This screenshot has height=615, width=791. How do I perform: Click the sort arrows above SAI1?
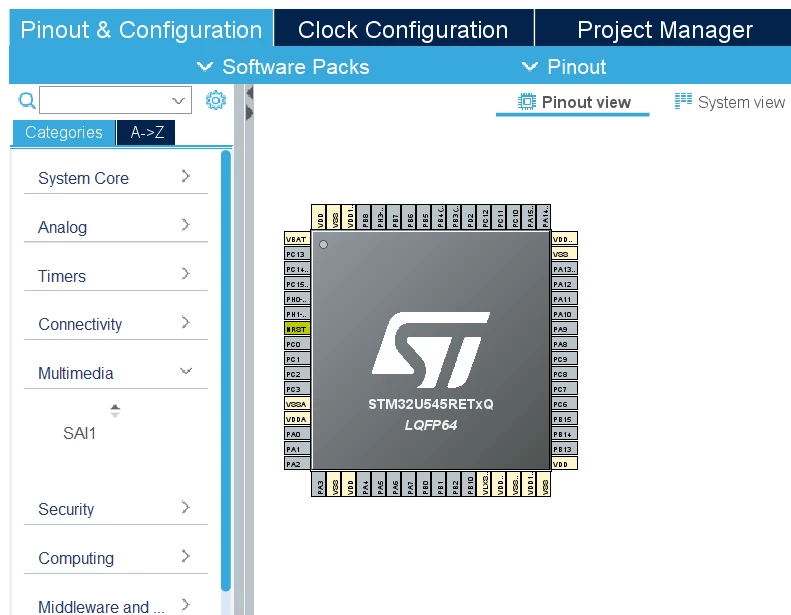115,411
